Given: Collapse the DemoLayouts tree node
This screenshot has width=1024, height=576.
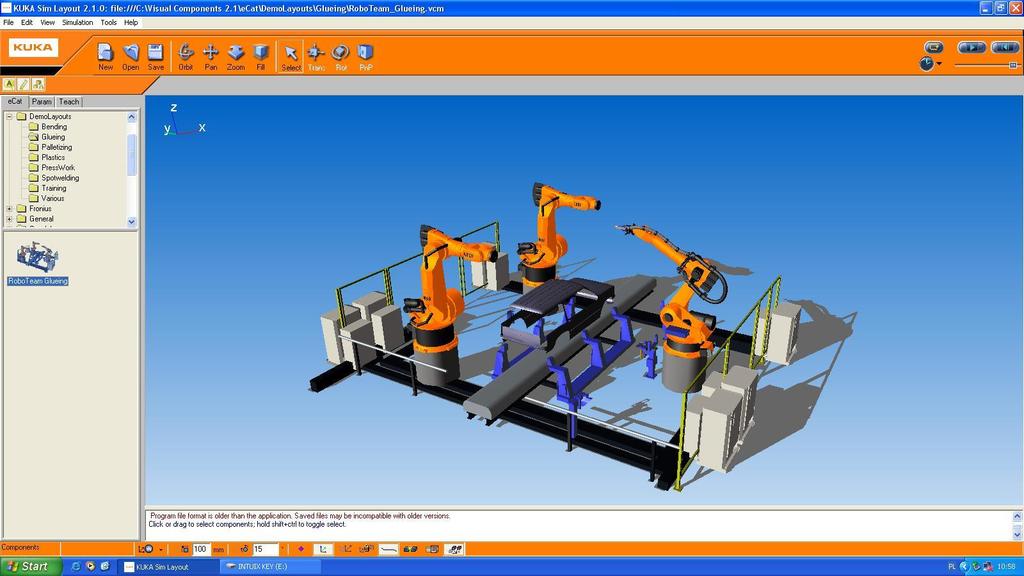Looking at the screenshot, I should [x=9, y=116].
